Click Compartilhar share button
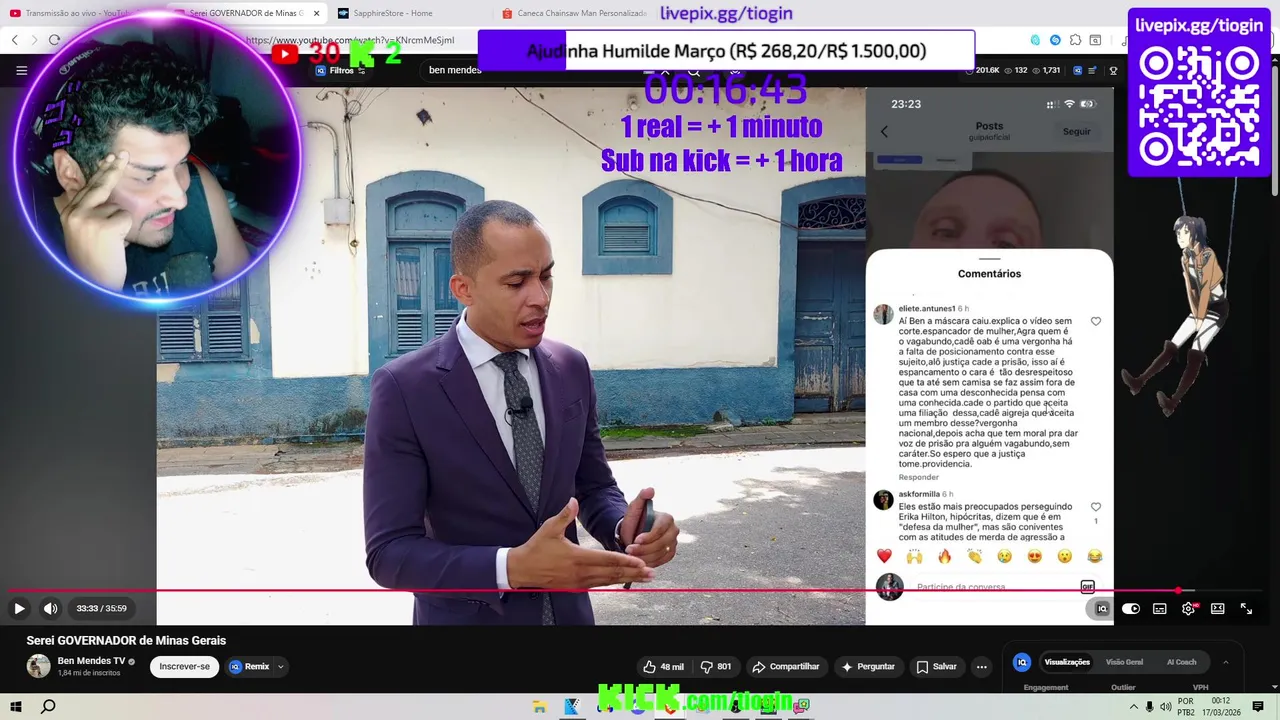This screenshot has height=720, width=1280. click(786, 667)
